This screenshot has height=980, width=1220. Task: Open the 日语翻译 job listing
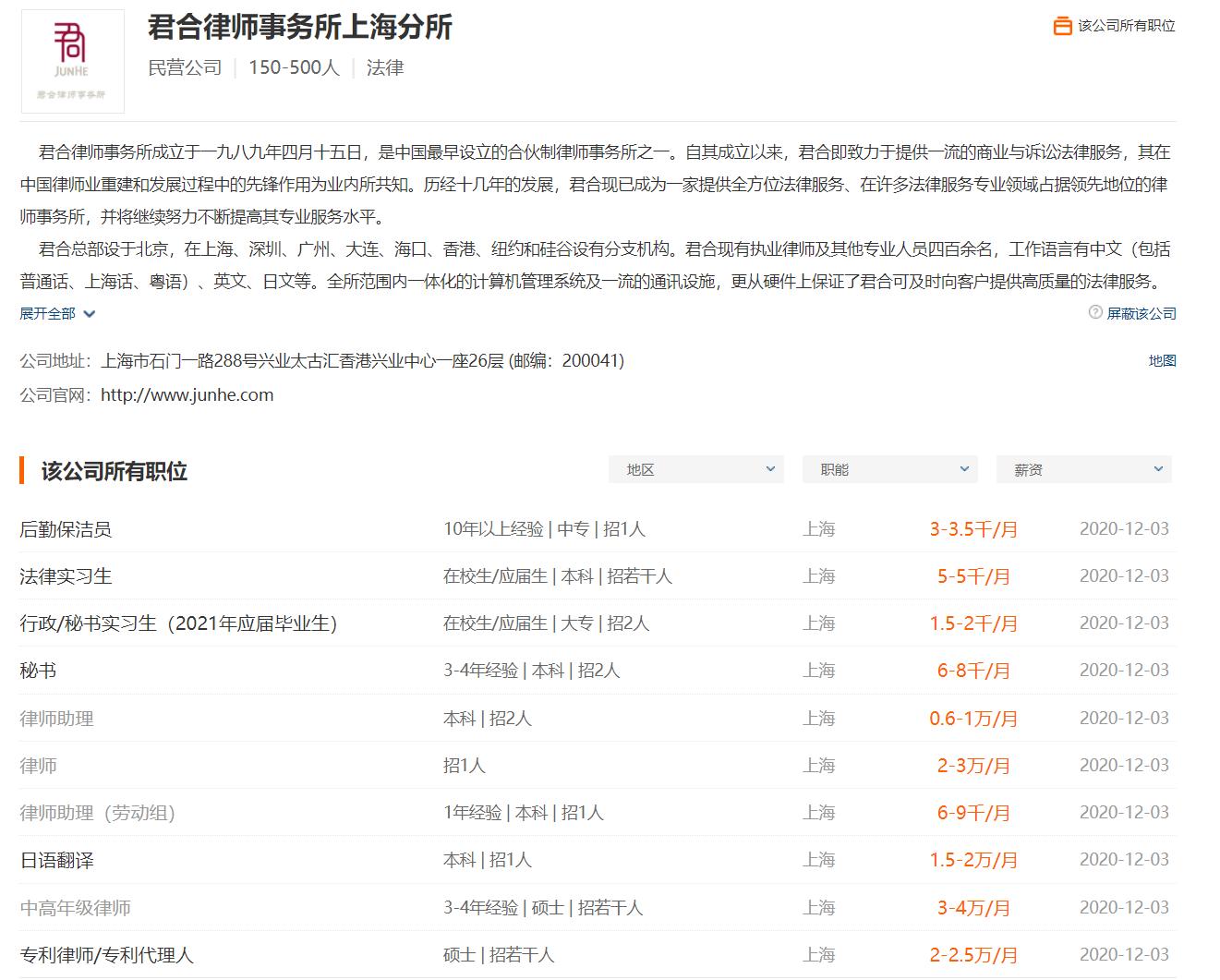pos(56,860)
